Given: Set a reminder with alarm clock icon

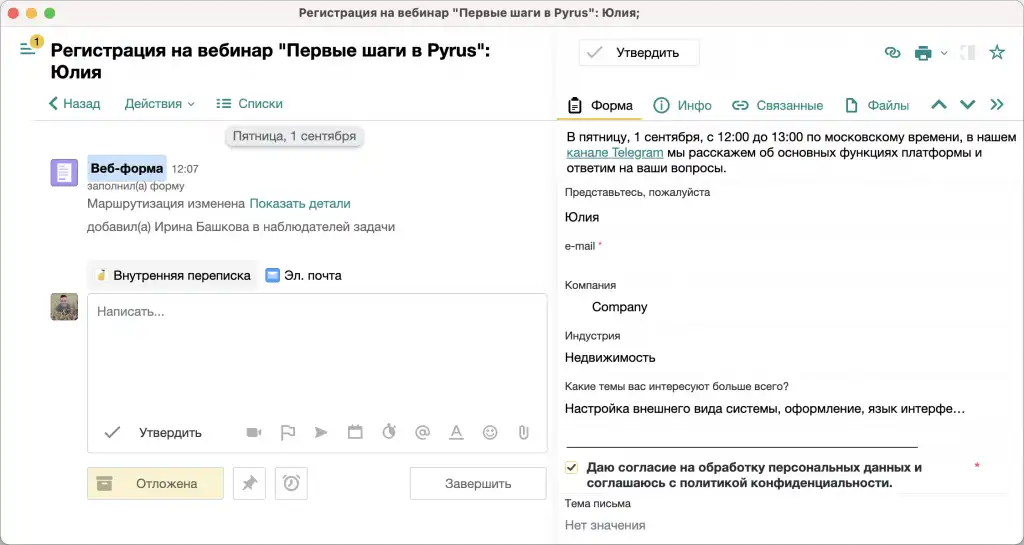Looking at the screenshot, I should (x=291, y=484).
